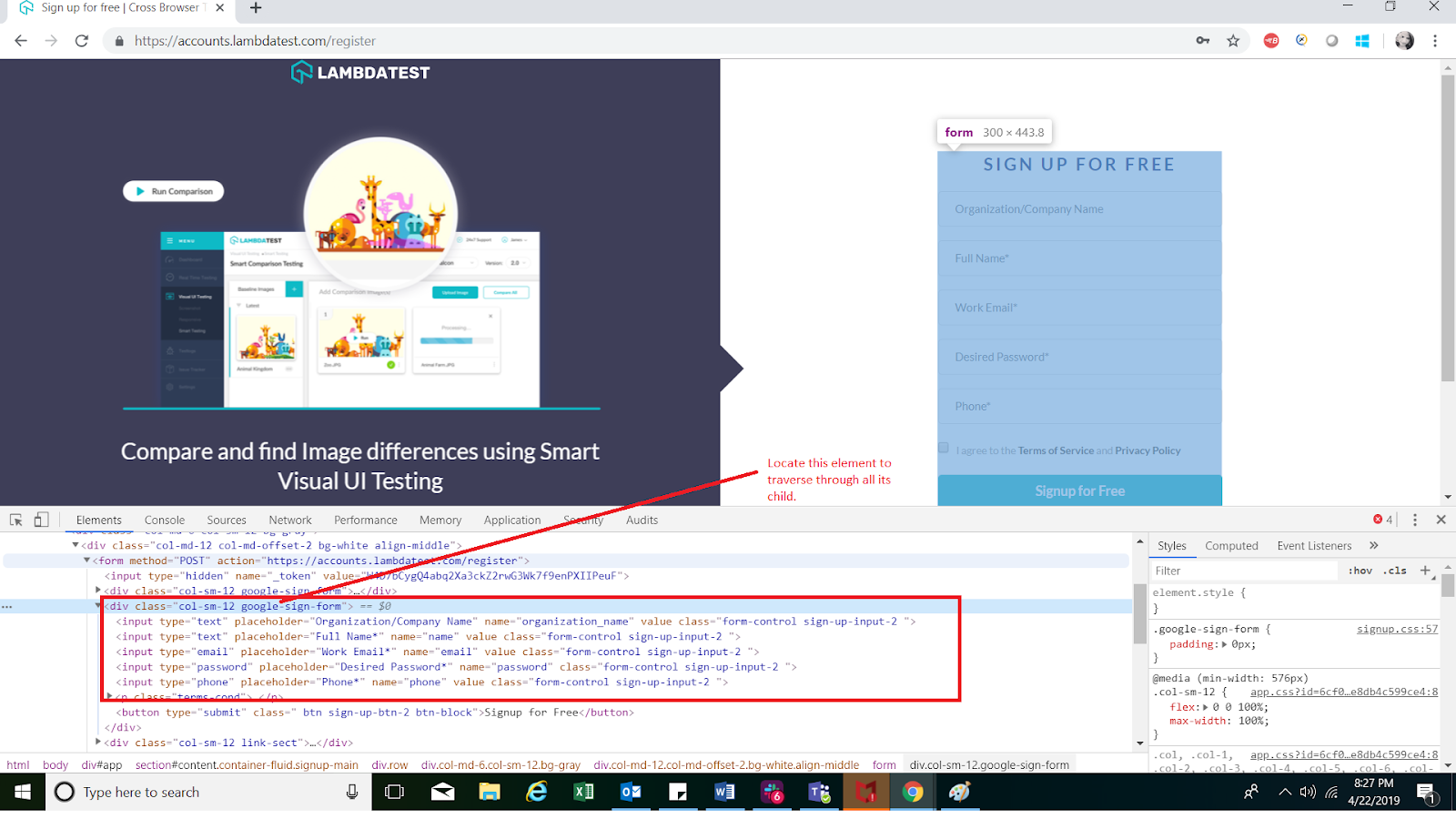Screen dimensions: 1456x819
Task: Open the Privacy Policy link
Action: [x=1148, y=450]
